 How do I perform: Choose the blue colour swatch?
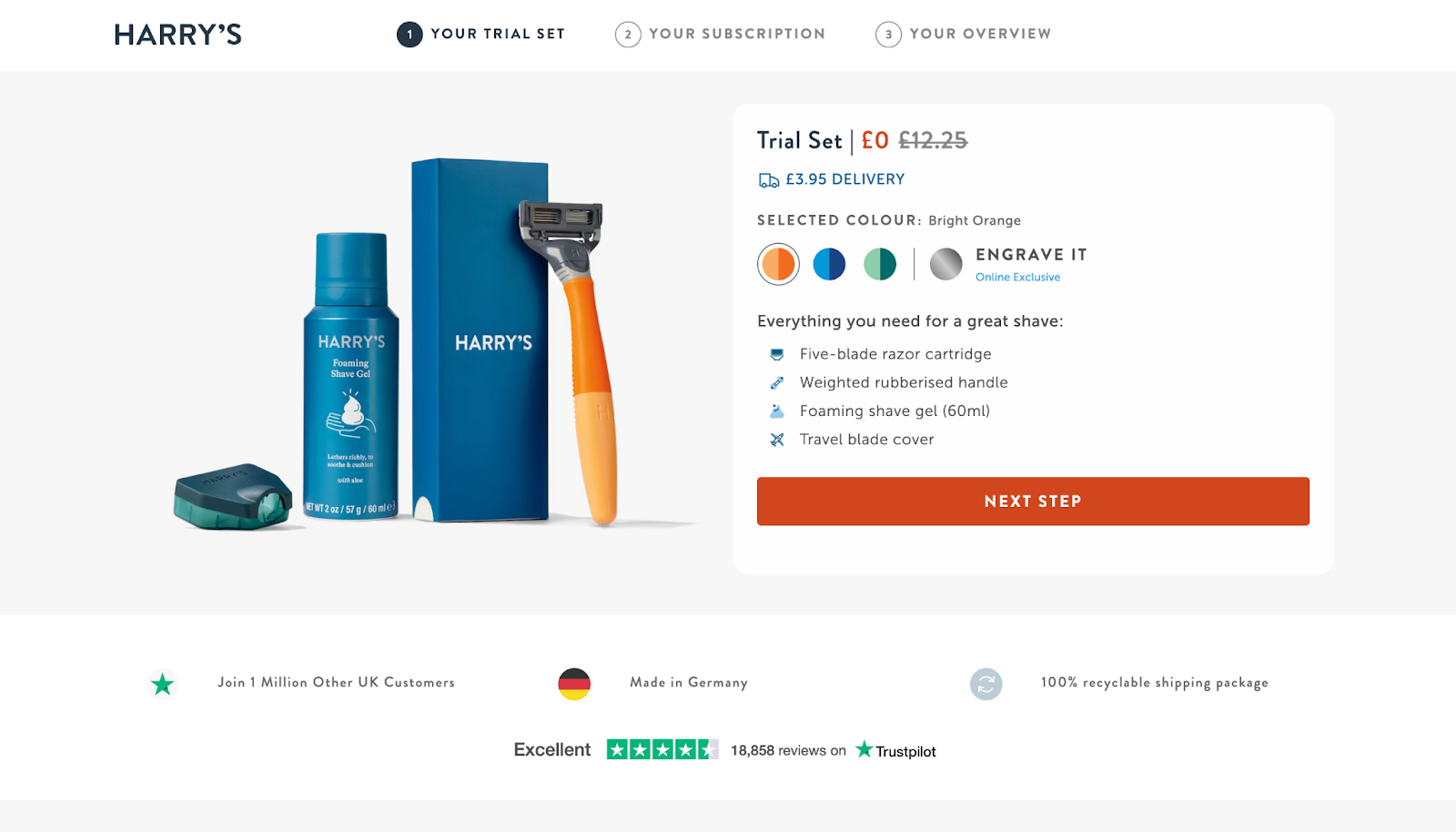[829, 264]
